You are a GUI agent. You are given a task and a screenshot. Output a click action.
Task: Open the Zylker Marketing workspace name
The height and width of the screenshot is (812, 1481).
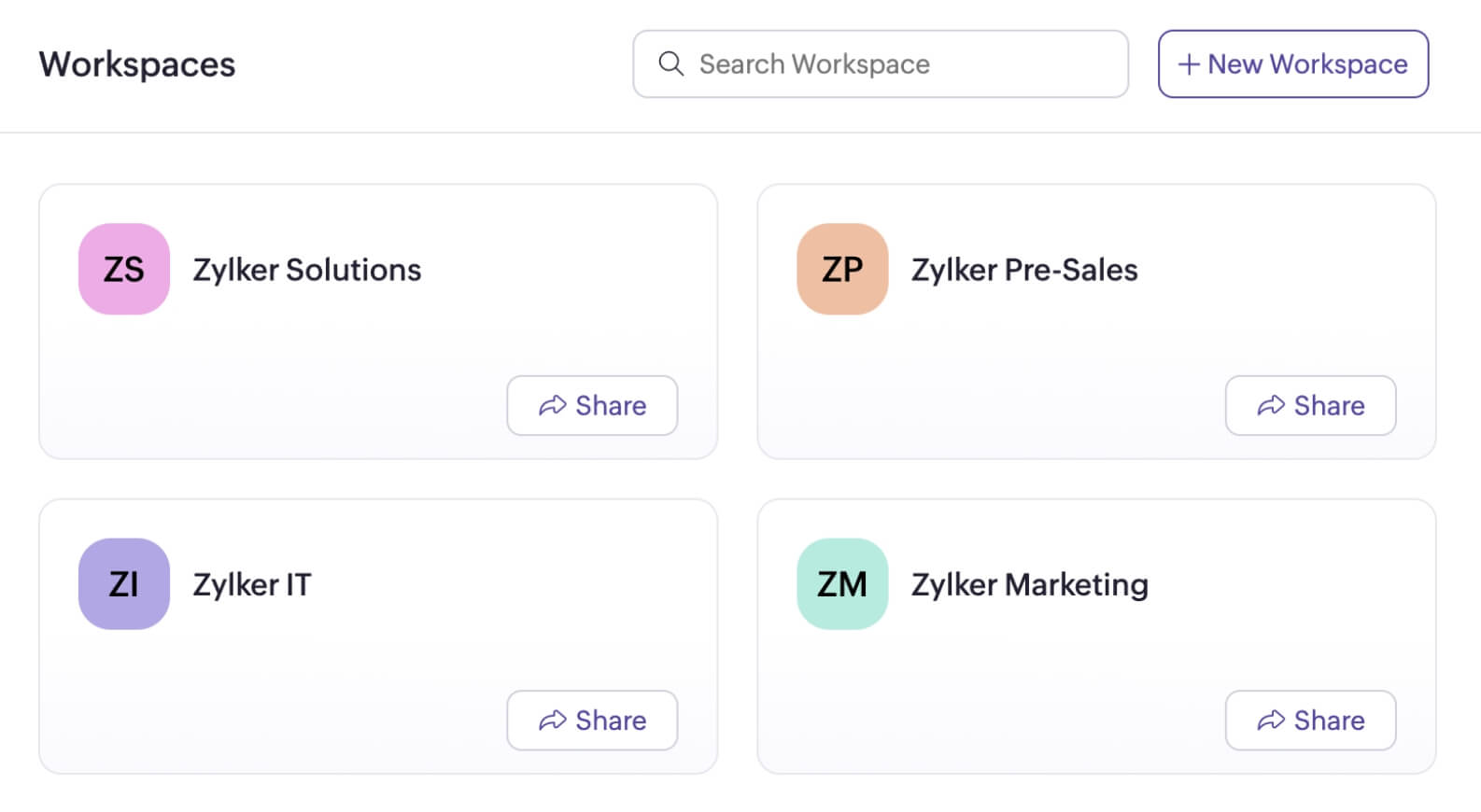(1029, 585)
